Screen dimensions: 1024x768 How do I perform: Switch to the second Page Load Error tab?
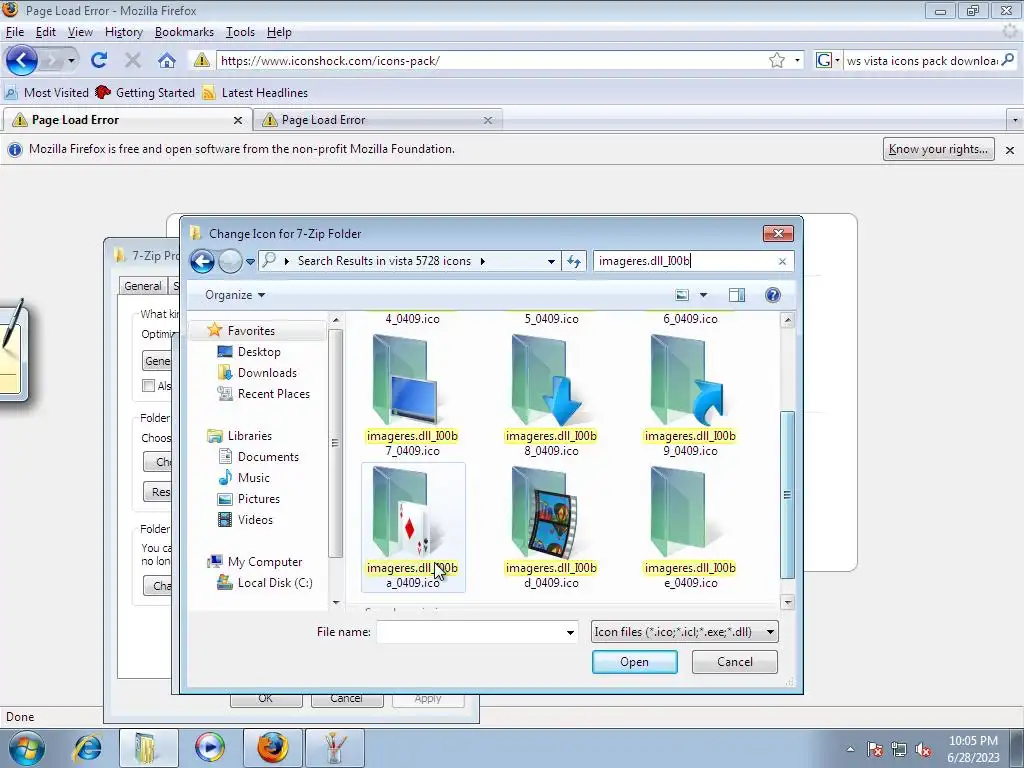click(377, 120)
